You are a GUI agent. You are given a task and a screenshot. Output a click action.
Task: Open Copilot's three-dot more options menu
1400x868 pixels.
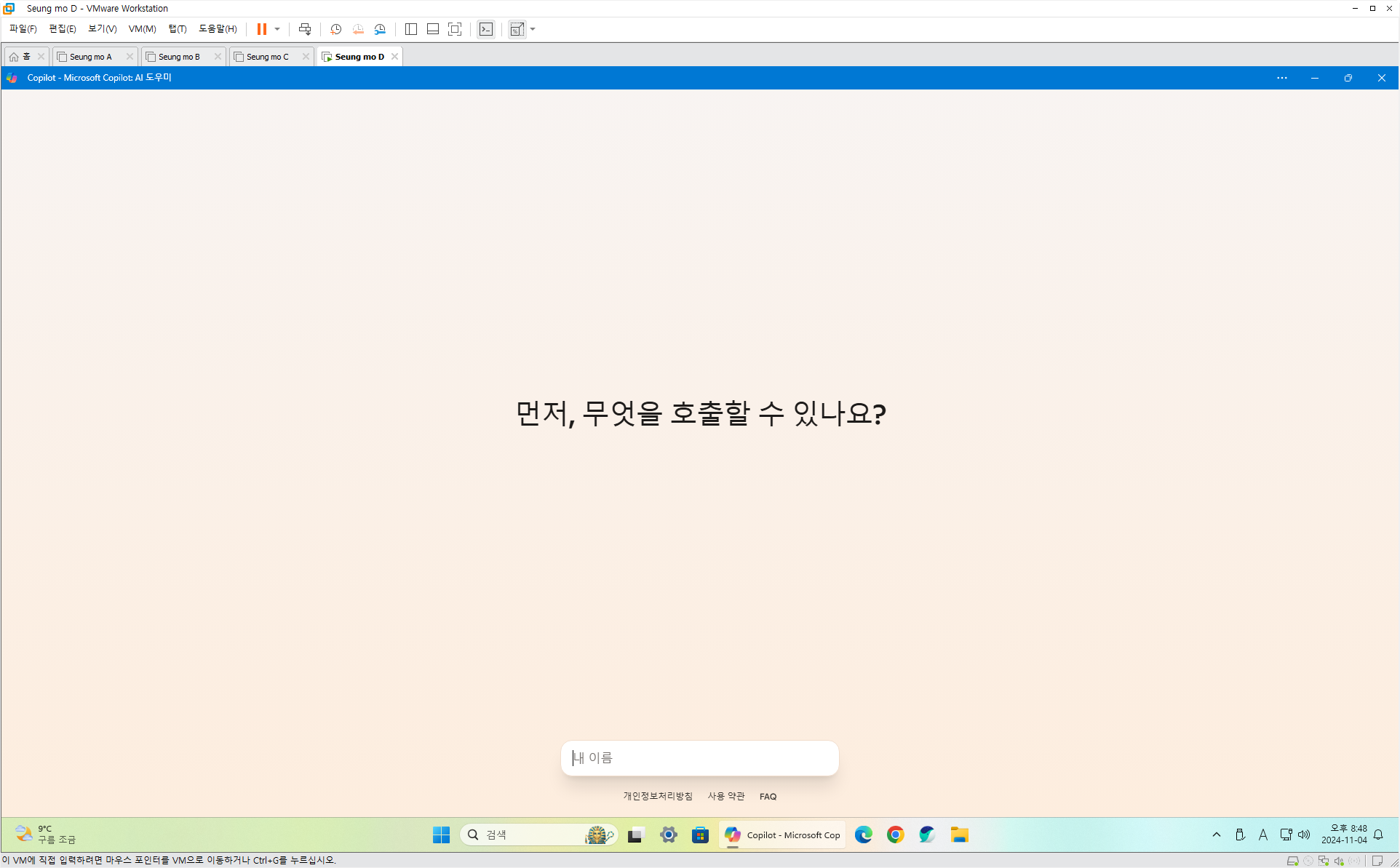coord(1282,78)
